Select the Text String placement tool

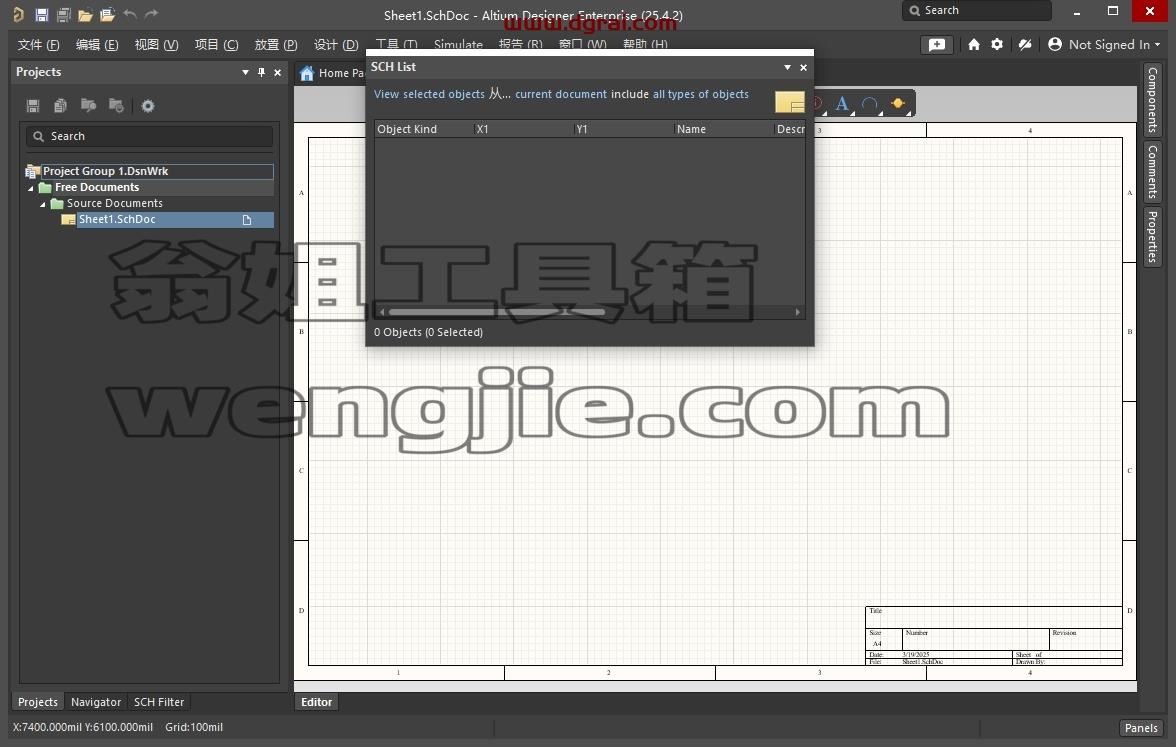point(842,104)
